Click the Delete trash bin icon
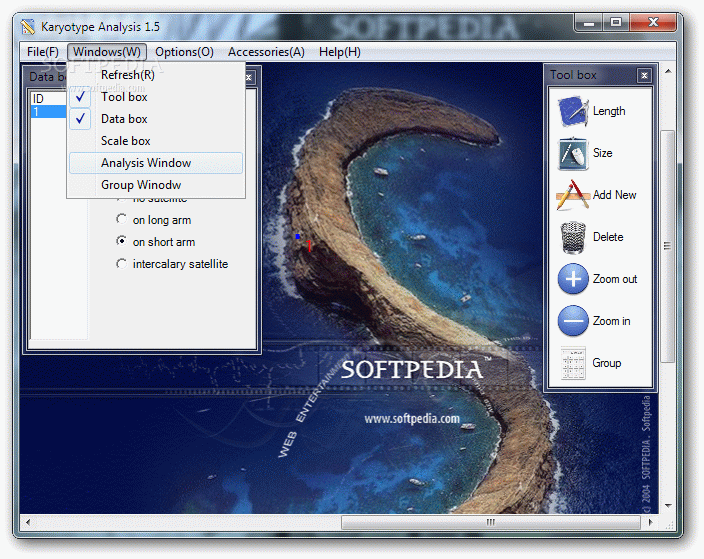Screen dimensions: 704x559 [573, 238]
